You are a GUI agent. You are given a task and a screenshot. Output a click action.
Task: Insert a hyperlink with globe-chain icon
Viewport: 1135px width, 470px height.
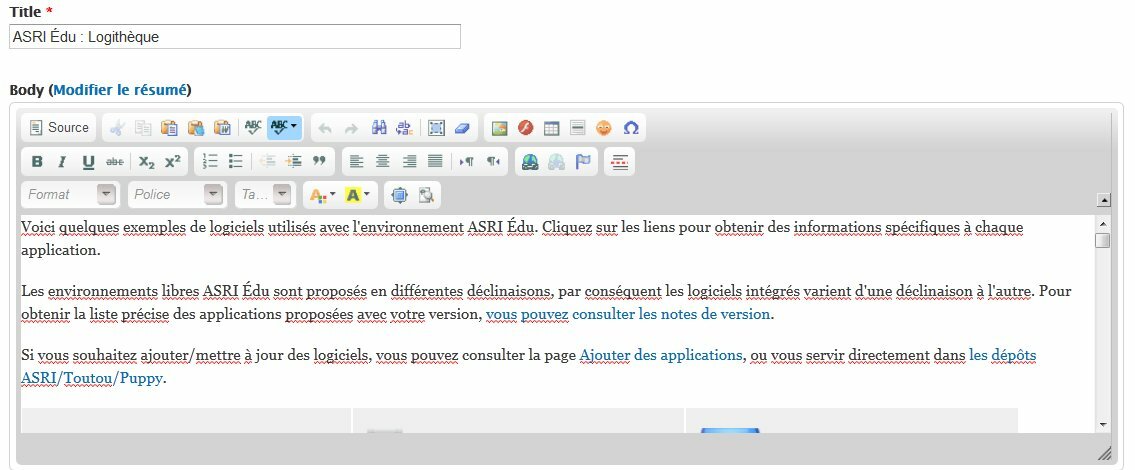tap(530, 161)
